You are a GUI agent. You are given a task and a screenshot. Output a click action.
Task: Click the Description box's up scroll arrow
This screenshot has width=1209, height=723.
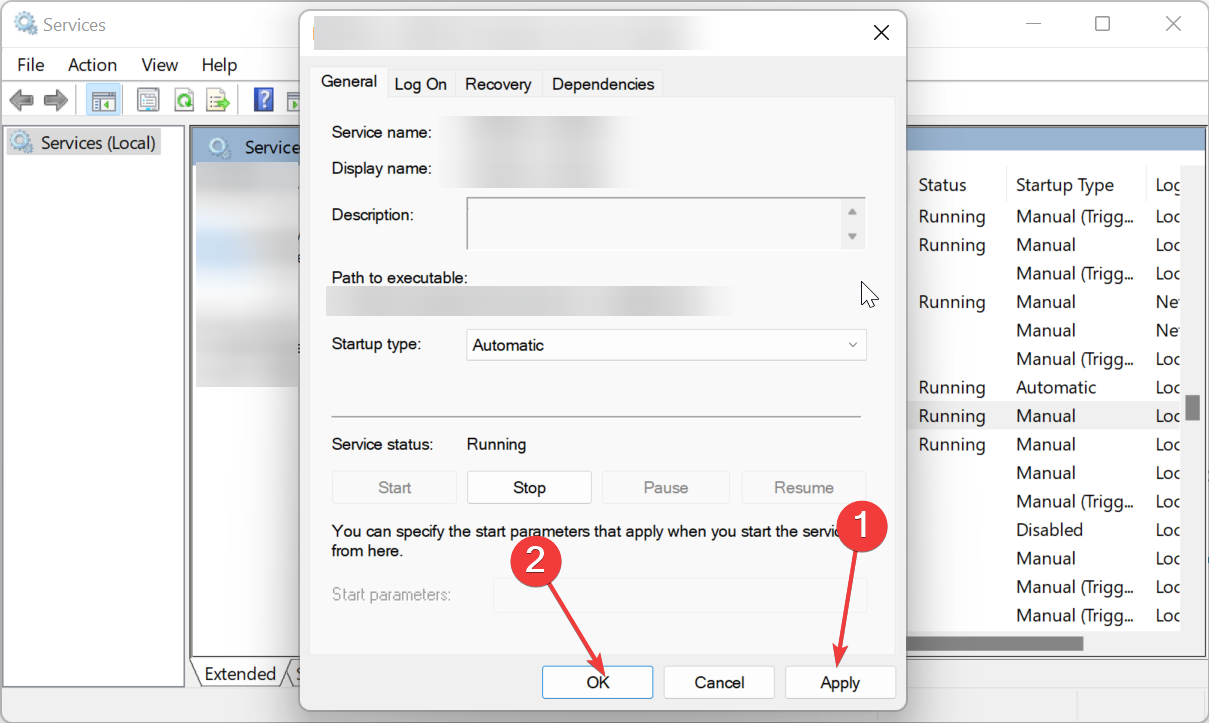point(852,211)
